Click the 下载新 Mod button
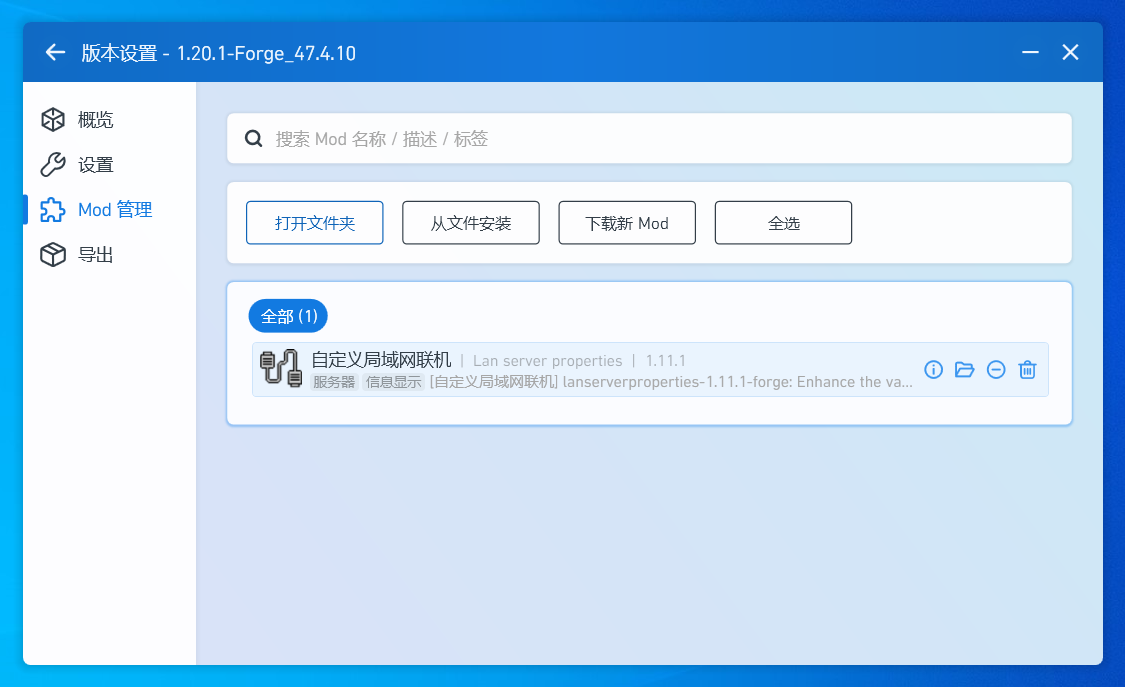This screenshot has width=1125, height=687. click(627, 223)
